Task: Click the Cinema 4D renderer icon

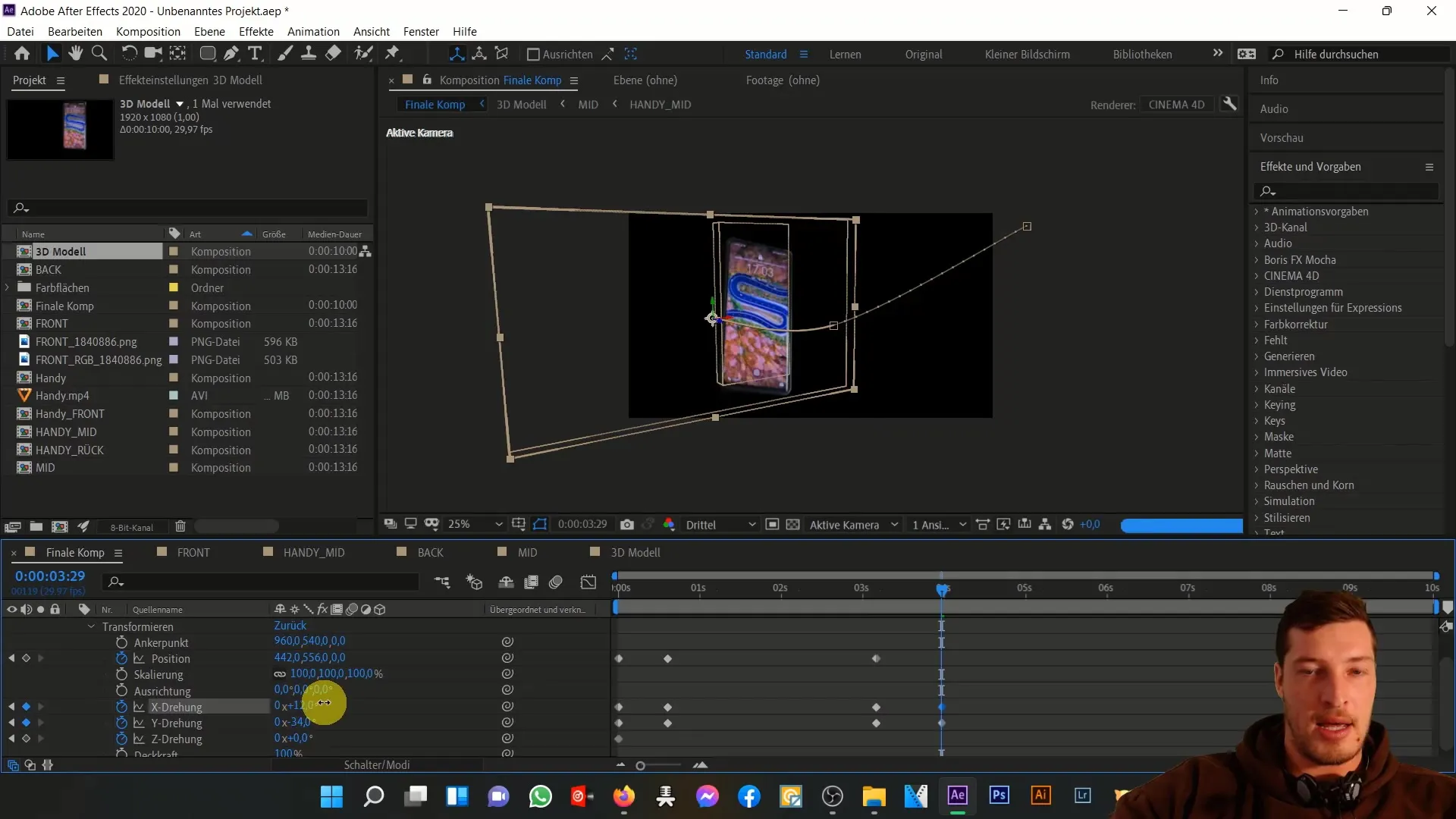Action: coord(1176,104)
